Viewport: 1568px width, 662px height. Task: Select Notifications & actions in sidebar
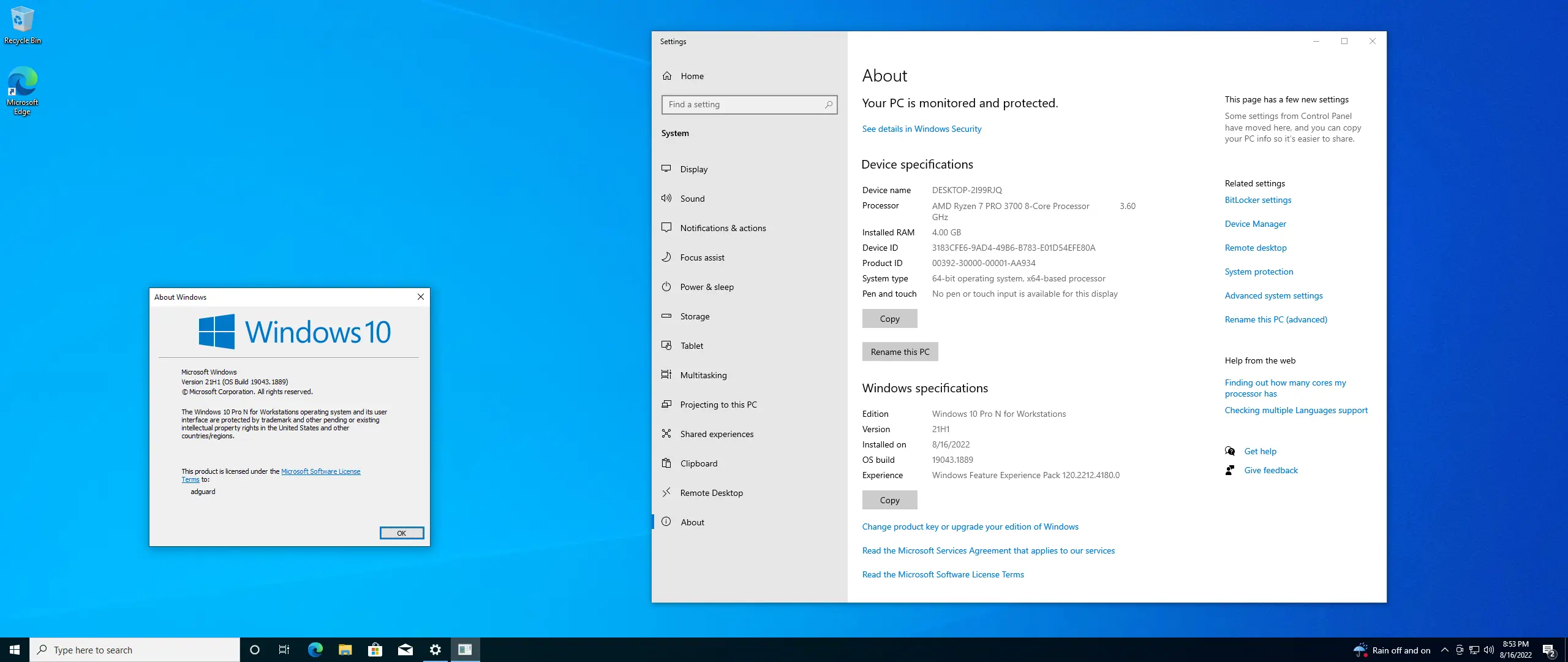[723, 228]
